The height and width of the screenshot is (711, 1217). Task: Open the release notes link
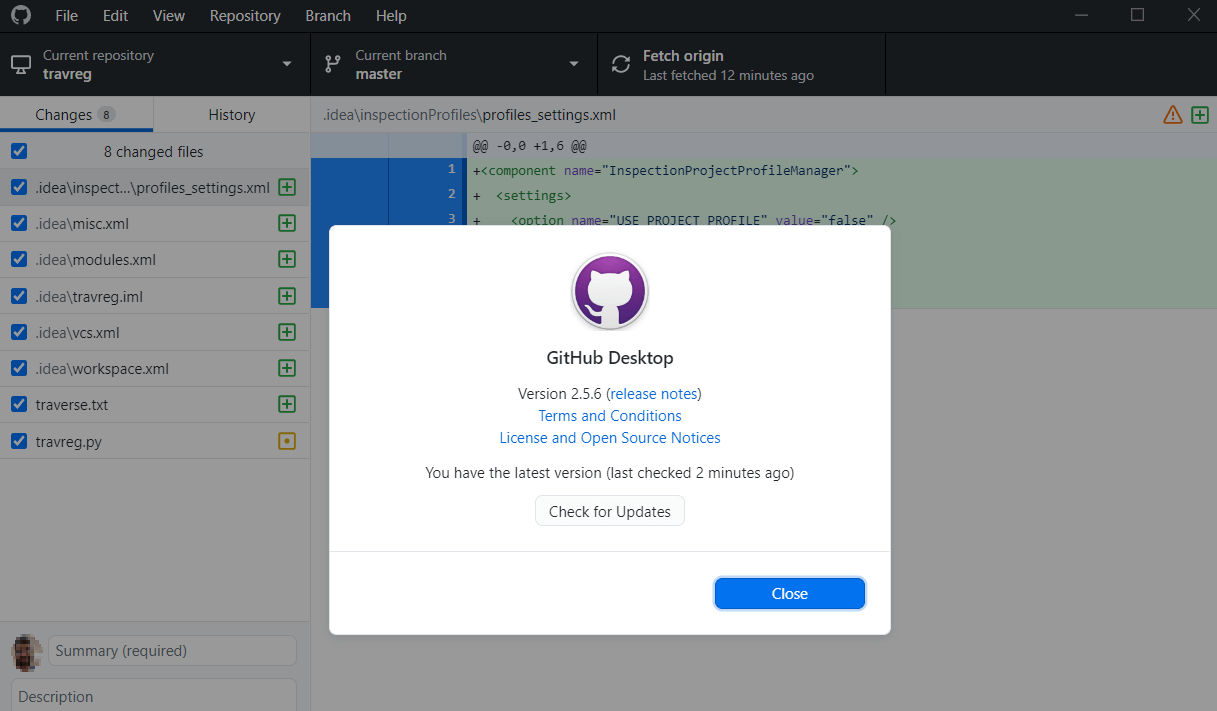pos(655,393)
